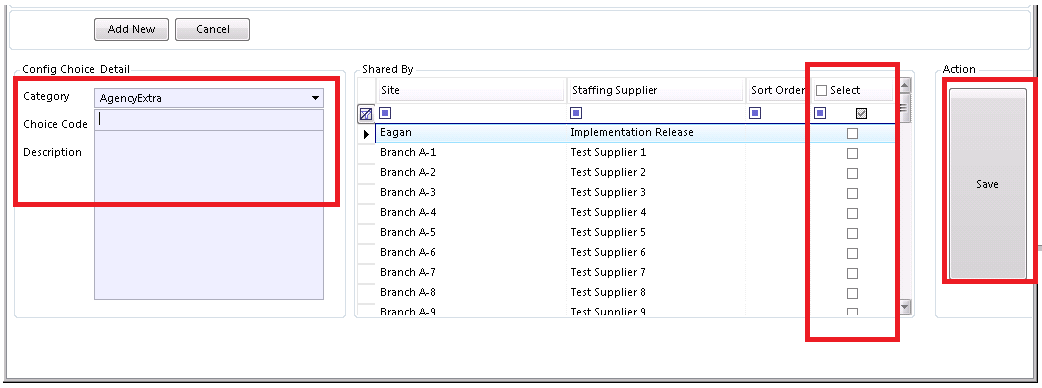The width and height of the screenshot is (1042, 388).
Task: Toggle the filter row checkbox in Select column
Action: pos(862,114)
